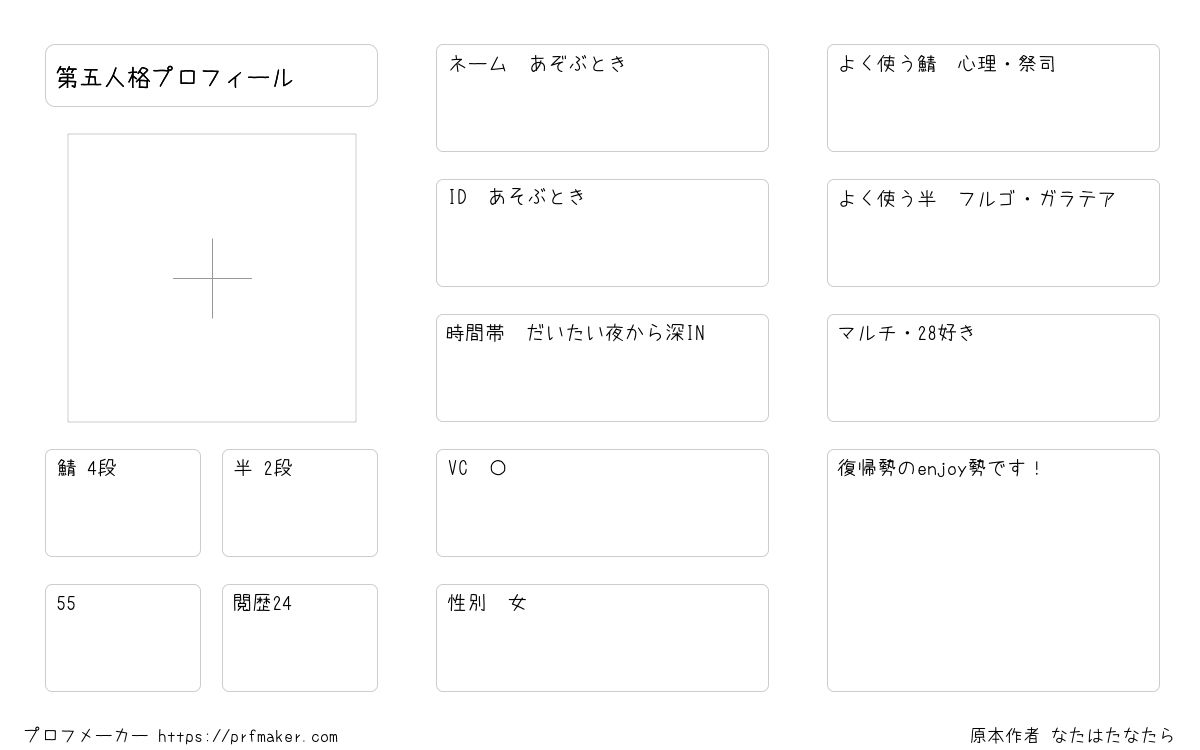Click the empty profile image square
The height and width of the screenshot is (750, 1200).
(212, 278)
